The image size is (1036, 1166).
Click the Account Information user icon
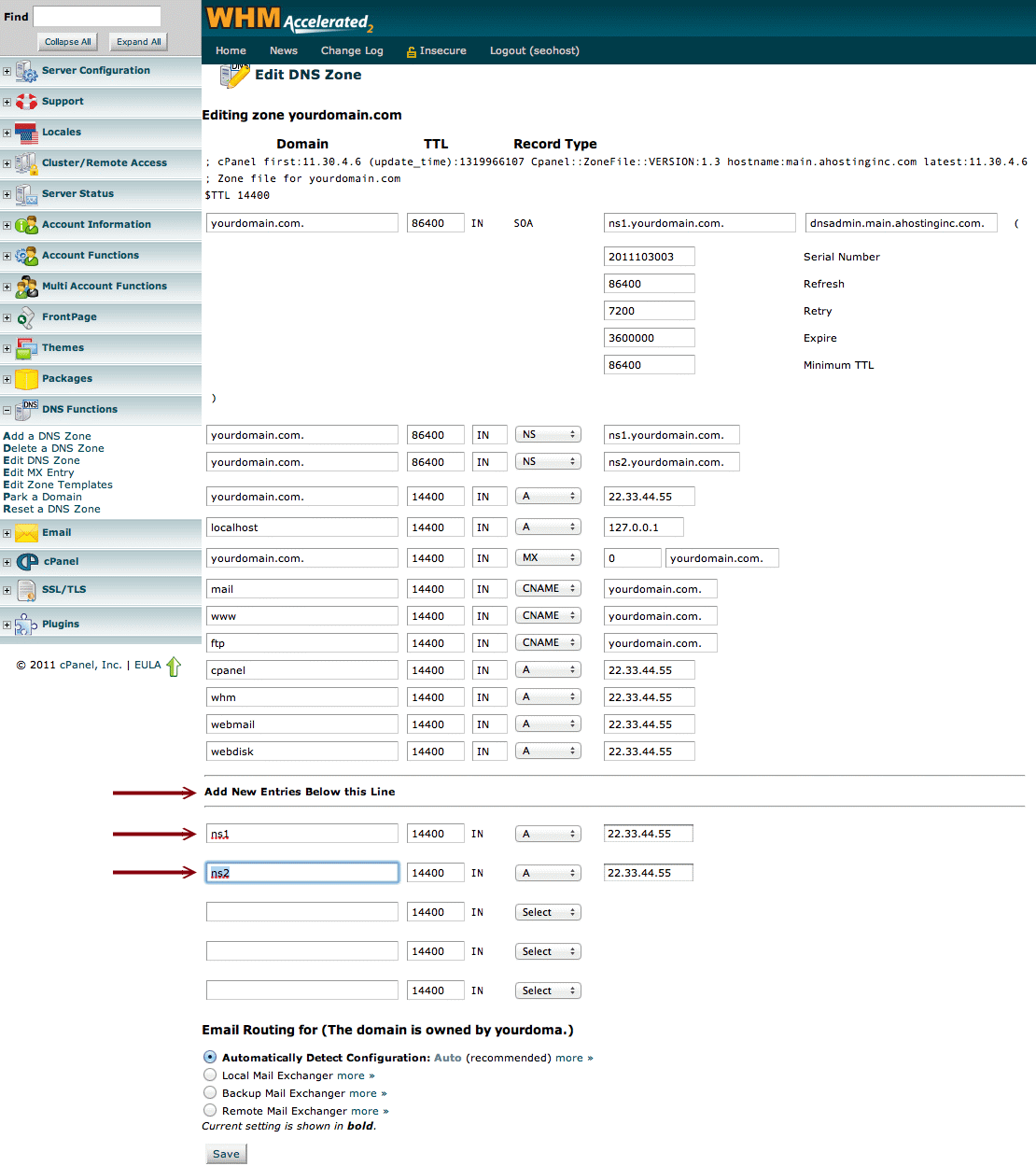point(26,225)
